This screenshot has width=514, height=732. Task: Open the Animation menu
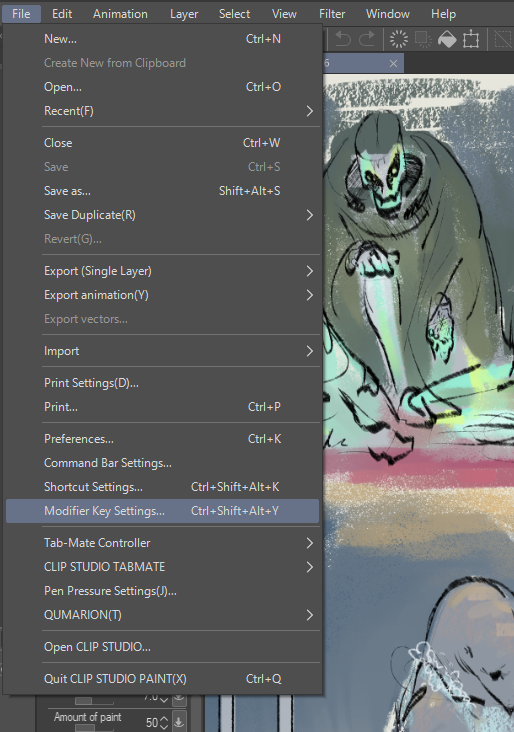(x=120, y=14)
